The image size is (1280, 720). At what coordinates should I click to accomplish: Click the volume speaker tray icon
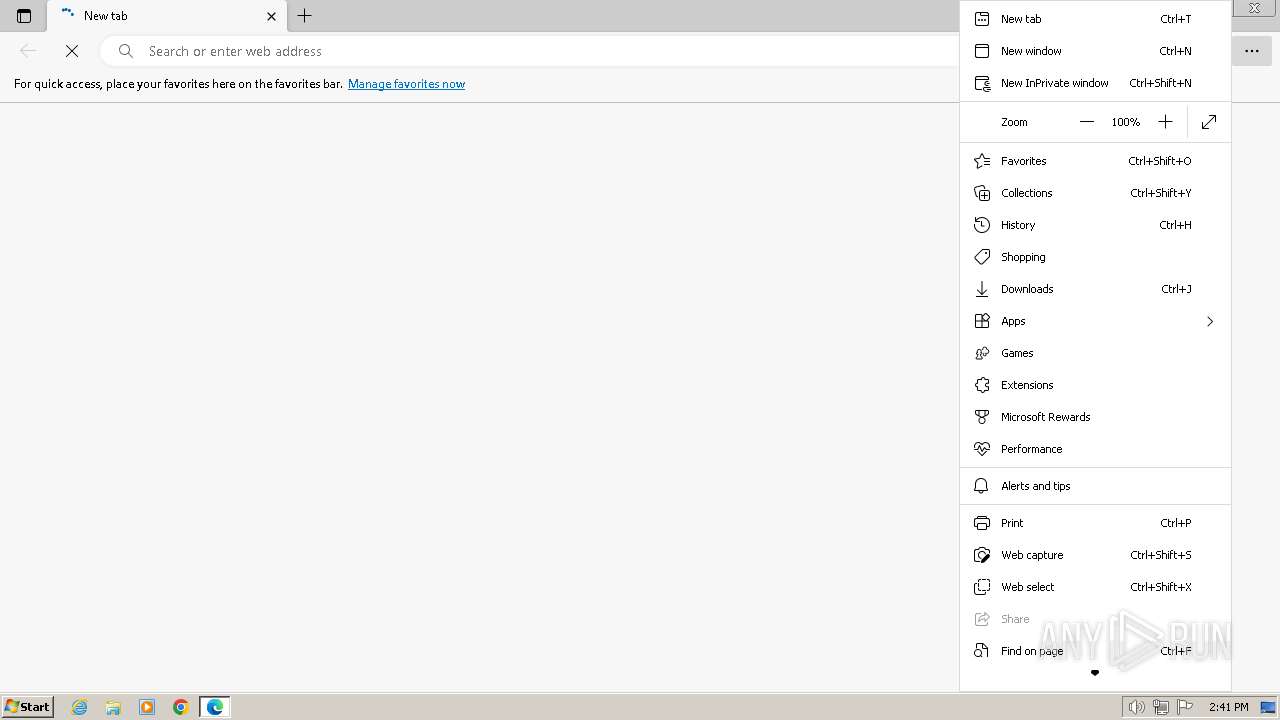[1136, 707]
